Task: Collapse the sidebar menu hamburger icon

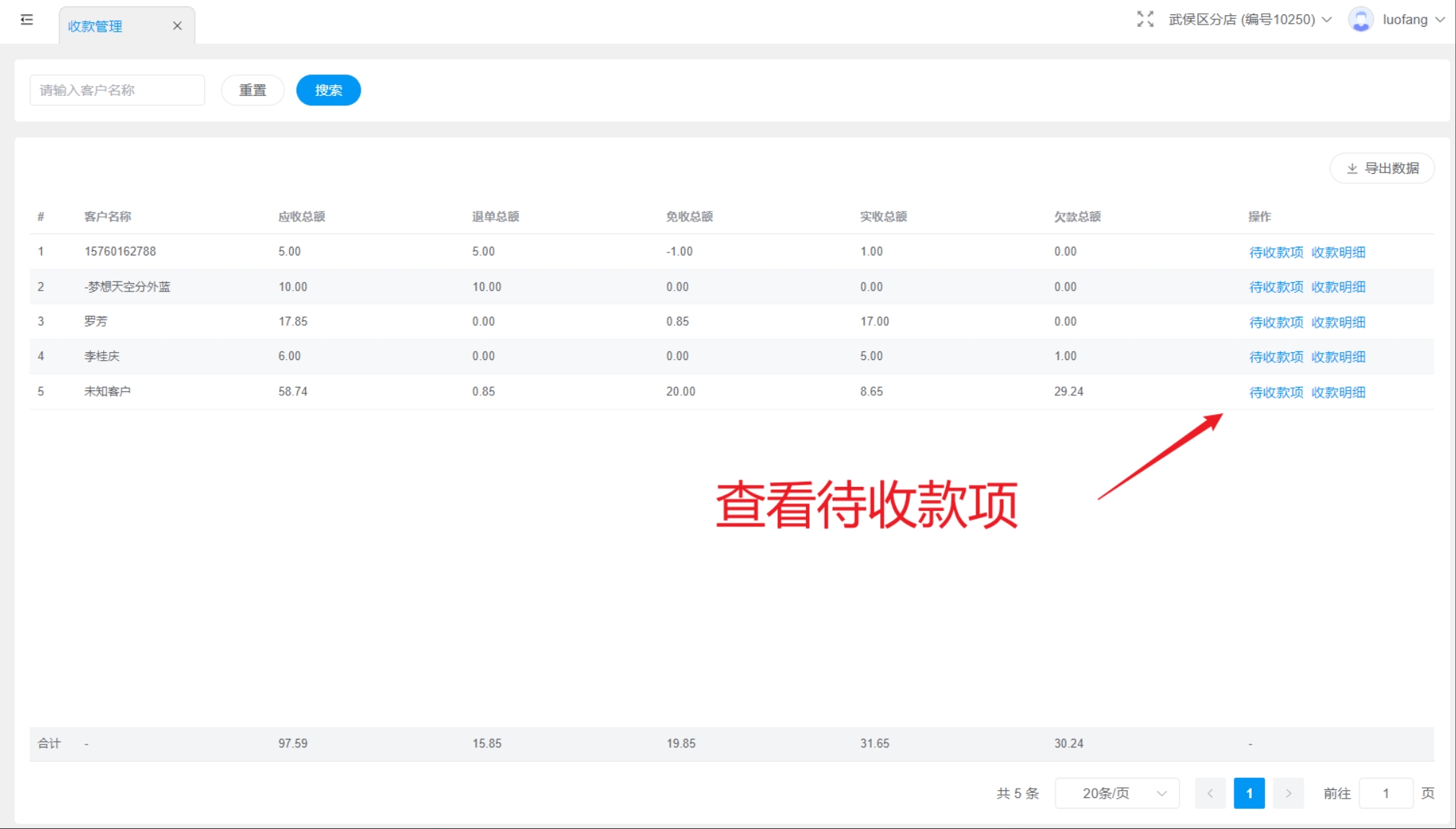Action: pos(27,19)
